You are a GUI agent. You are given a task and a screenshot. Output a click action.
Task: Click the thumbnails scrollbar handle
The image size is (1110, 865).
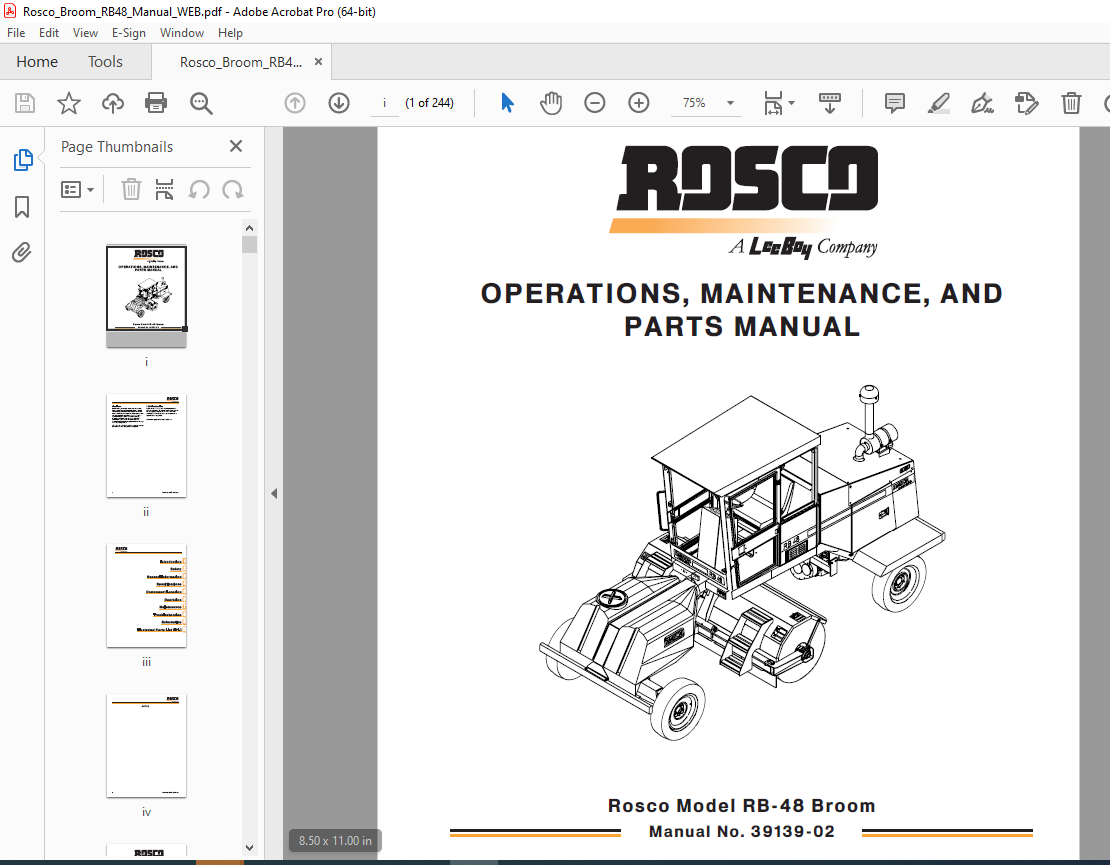pyautogui.click(x=249, y=245)
